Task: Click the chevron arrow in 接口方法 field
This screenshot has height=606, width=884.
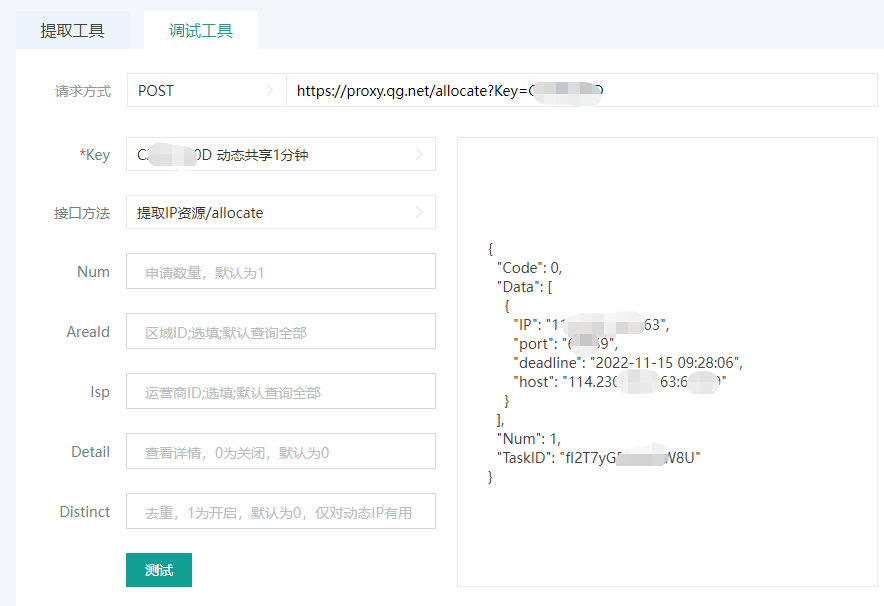Action: click(419, 213)
